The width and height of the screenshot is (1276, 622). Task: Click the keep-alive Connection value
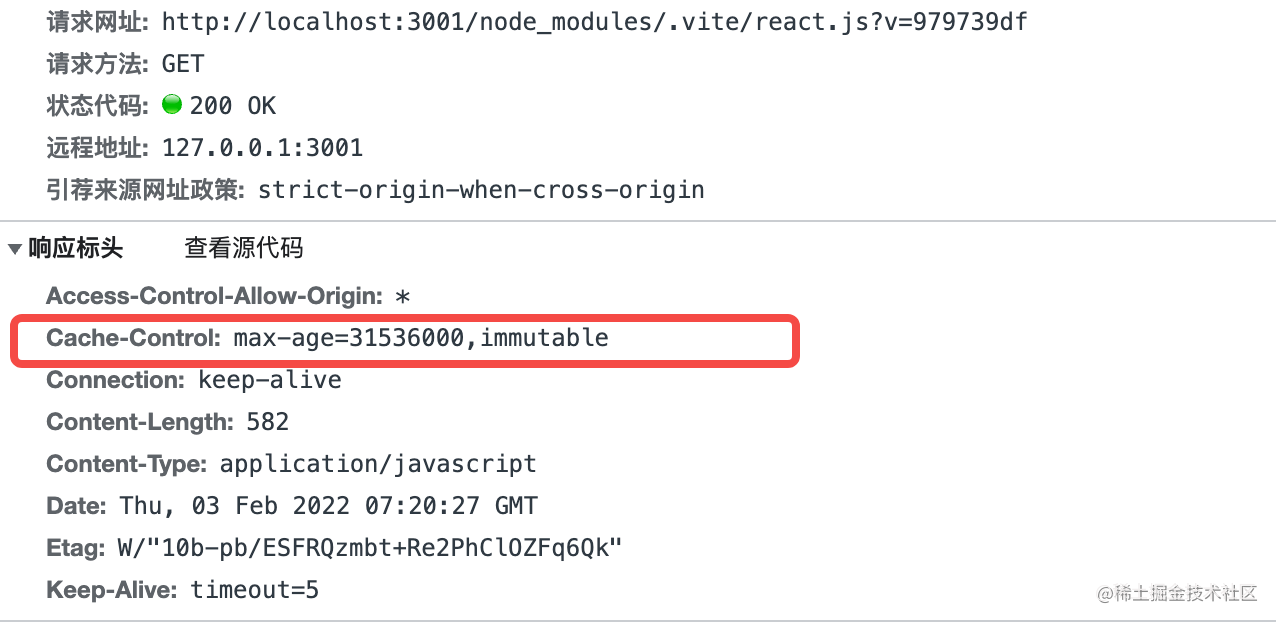[x=269, y=380]
